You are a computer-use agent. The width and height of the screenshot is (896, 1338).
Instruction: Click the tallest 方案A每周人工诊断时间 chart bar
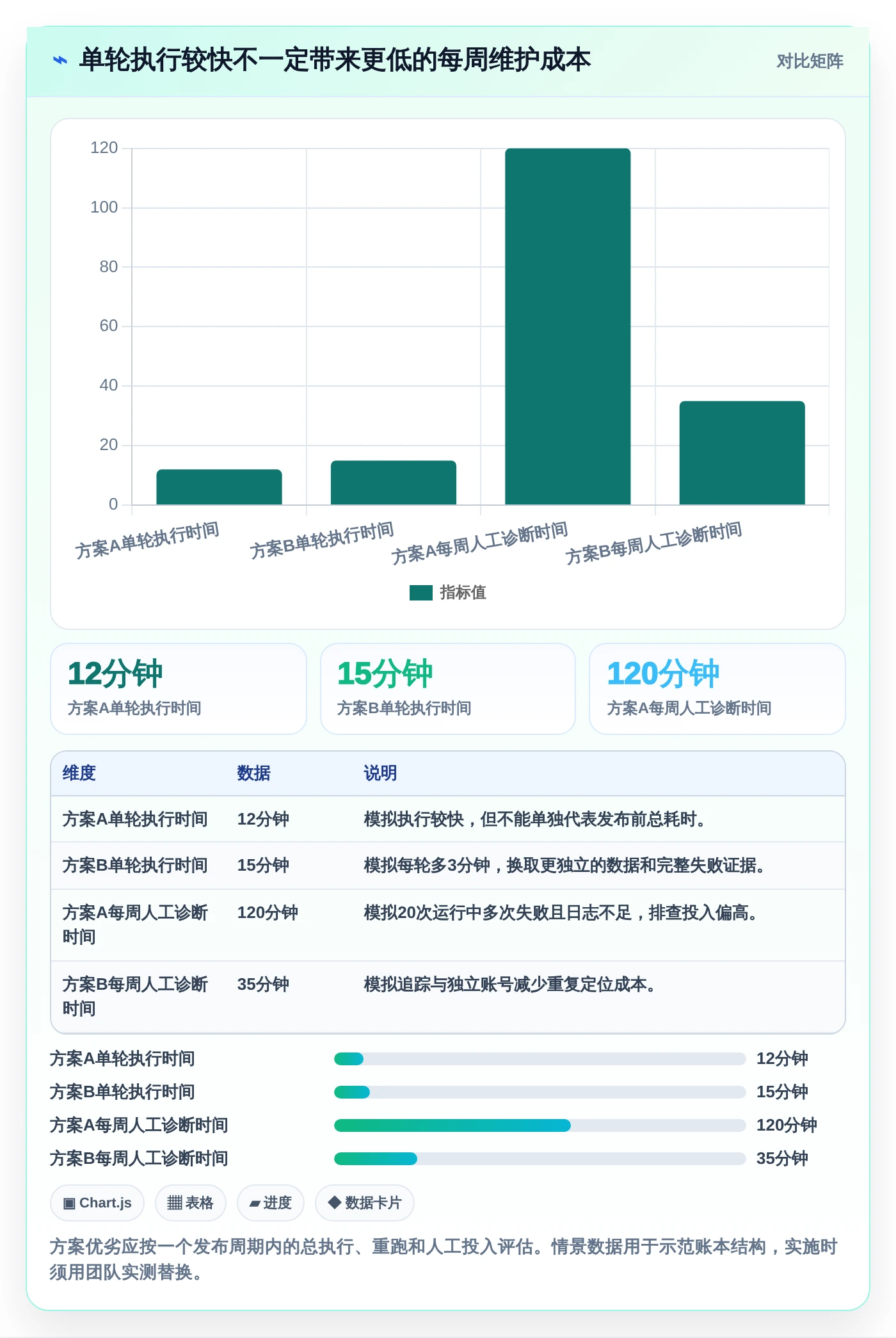click(568, 326)
